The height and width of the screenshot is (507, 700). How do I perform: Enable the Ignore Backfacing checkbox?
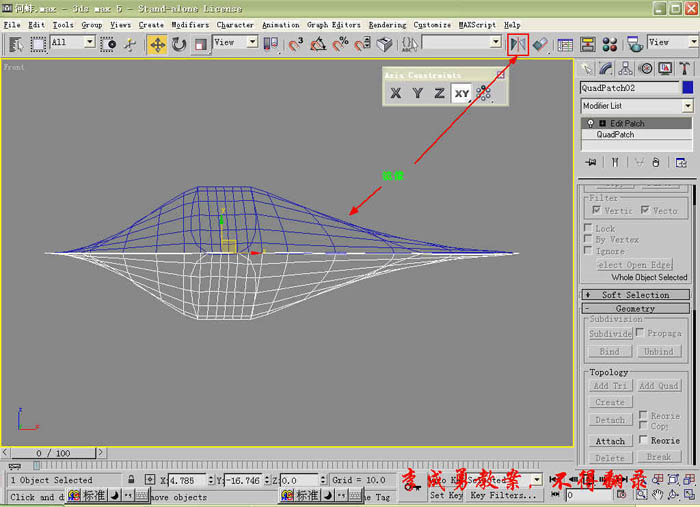[x=588, y=250]
